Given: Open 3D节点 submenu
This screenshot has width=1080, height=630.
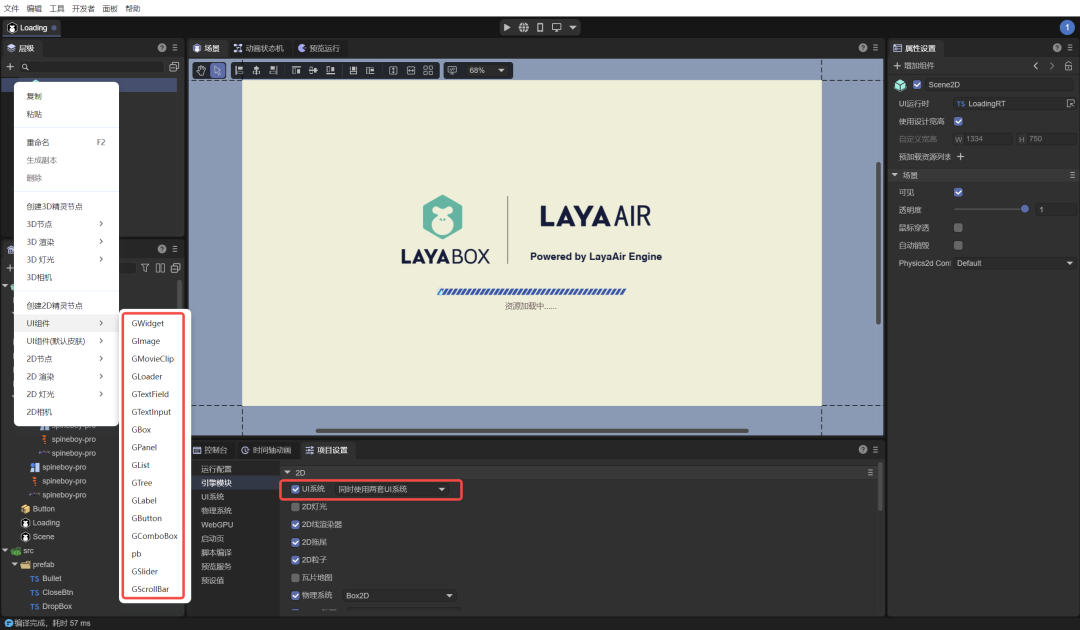Looking at the screenshot, I should [65, 224].
